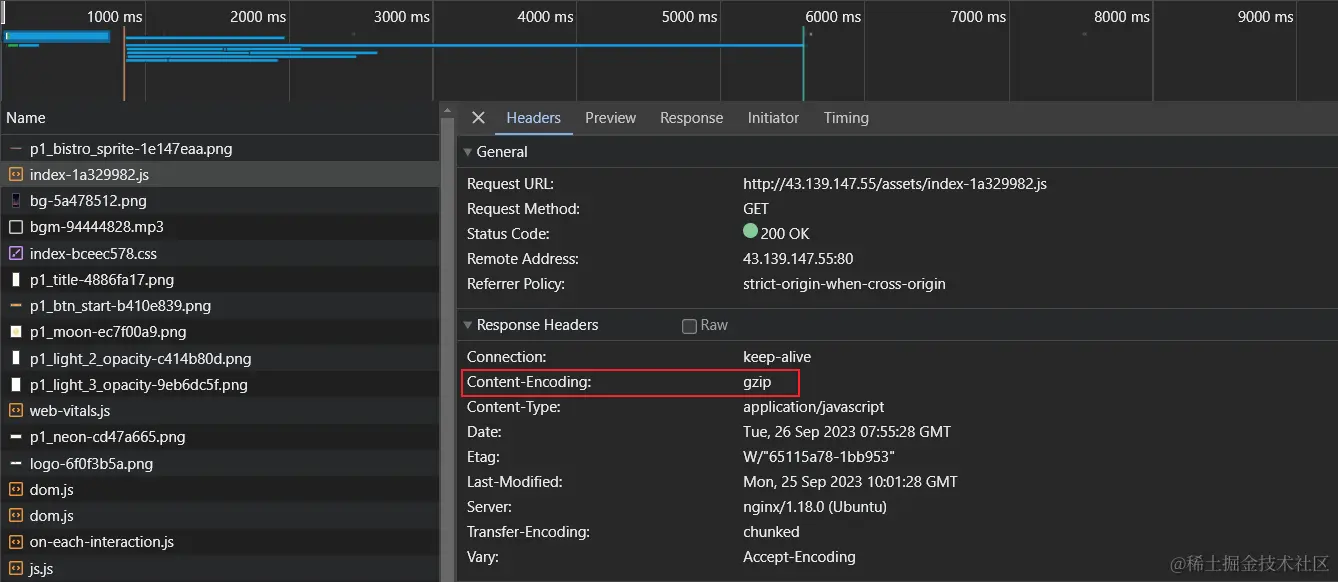
Task: Select the Initiator tab
Action: click(x=773, y=118)
